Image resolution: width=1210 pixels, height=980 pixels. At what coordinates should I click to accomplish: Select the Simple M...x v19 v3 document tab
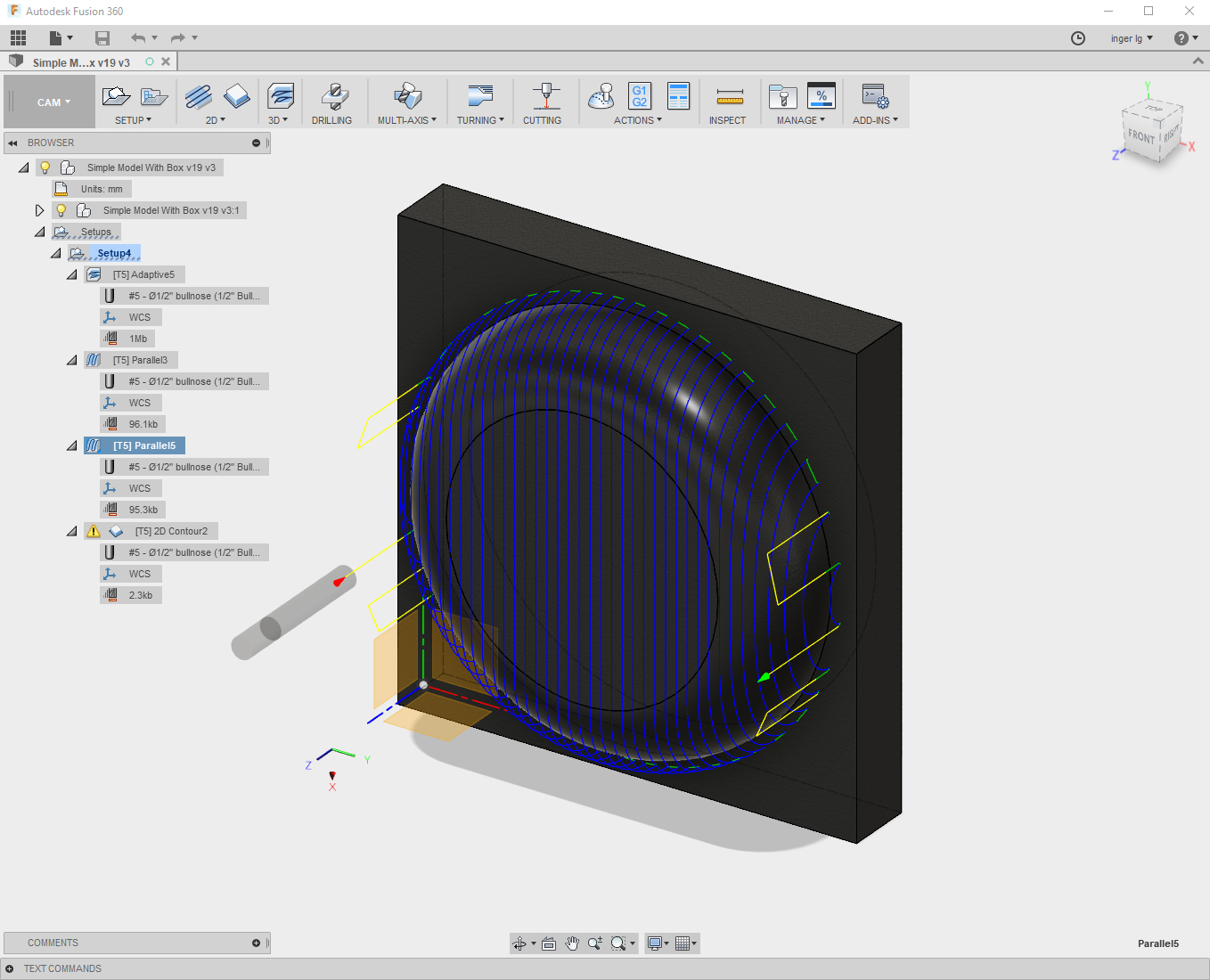click(81, 62)
